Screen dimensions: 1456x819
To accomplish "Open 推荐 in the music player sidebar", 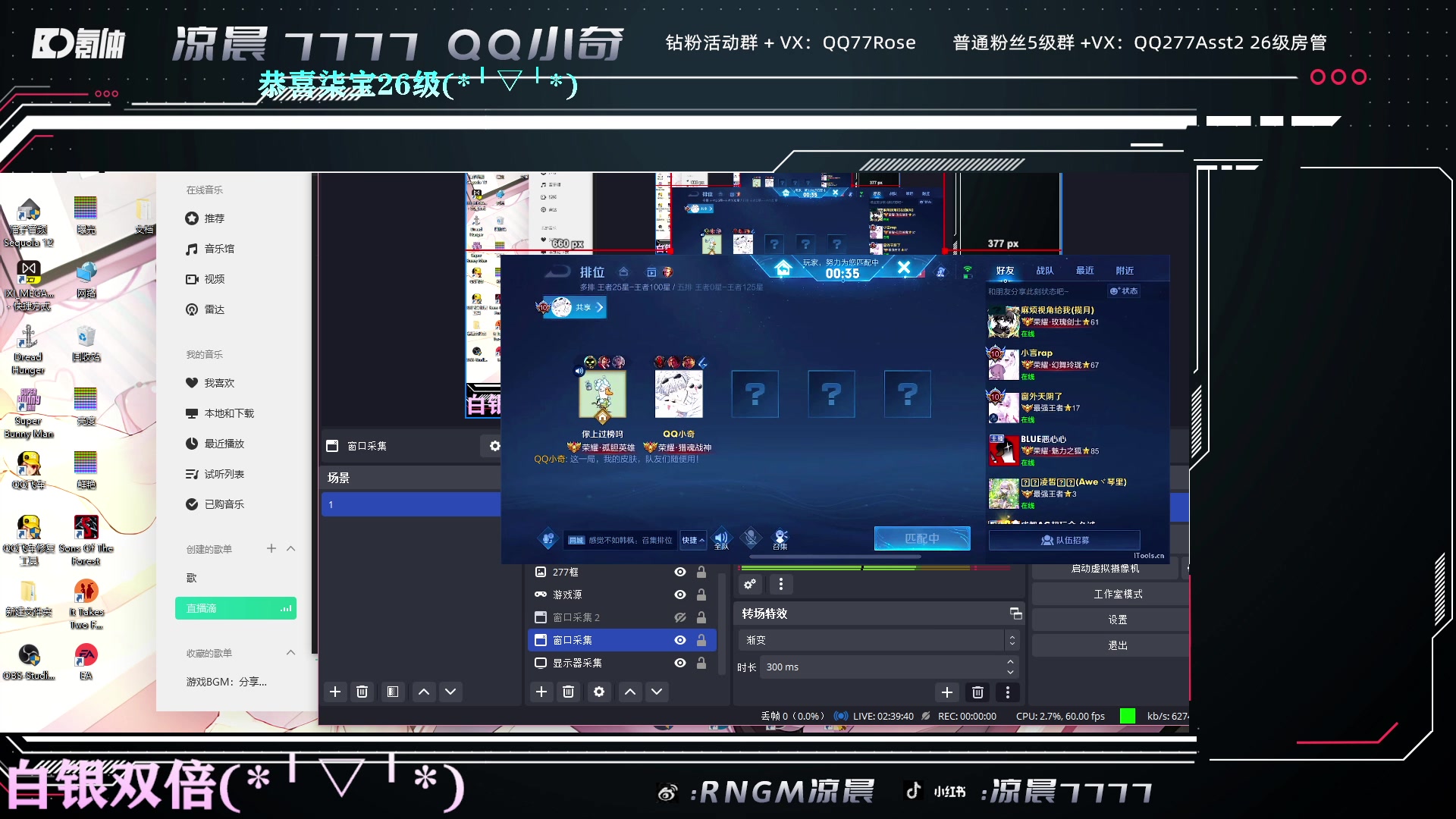I will tap(206, 218).
